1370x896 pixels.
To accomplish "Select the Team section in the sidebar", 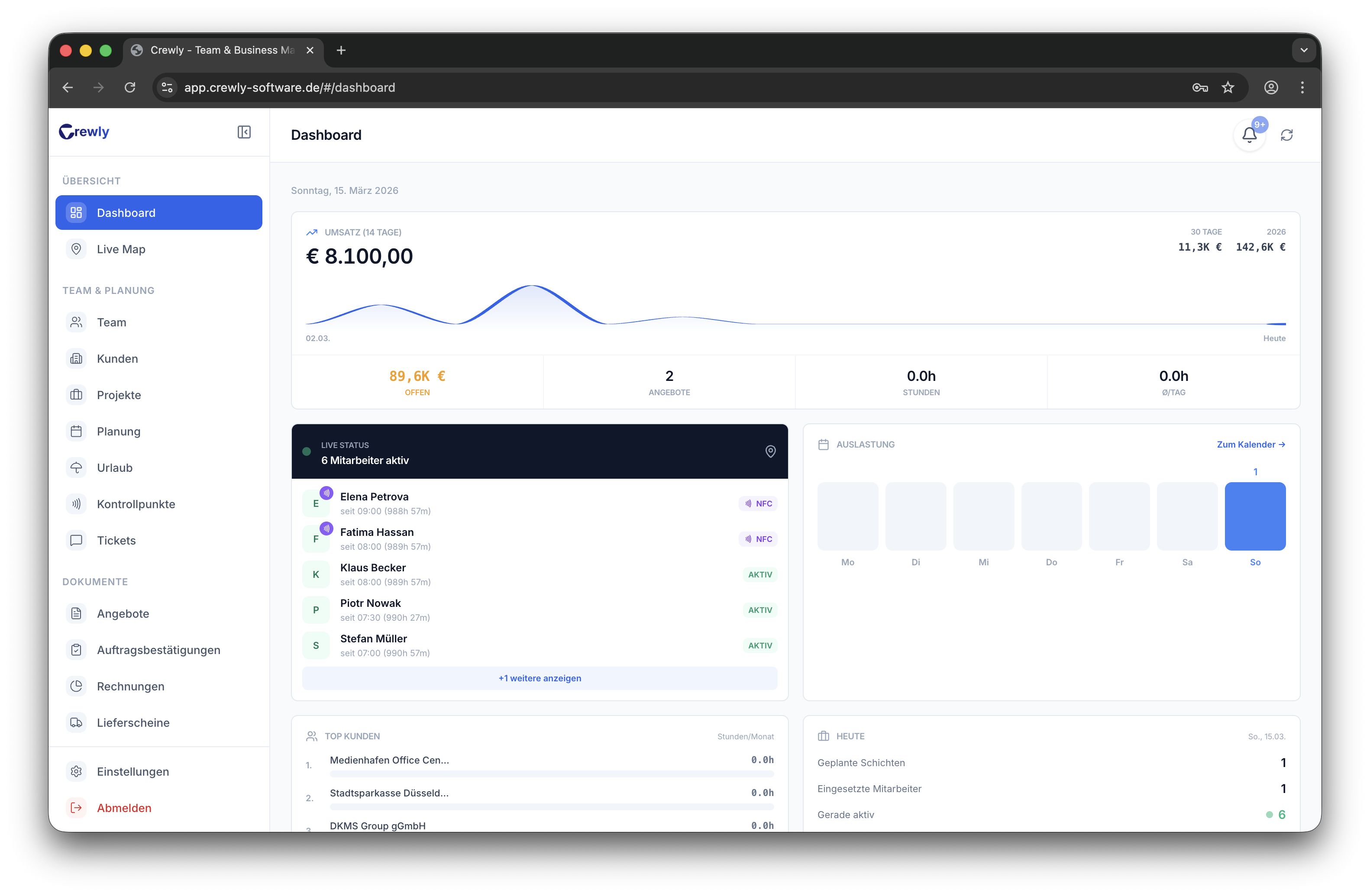I will tap(111, 322).
